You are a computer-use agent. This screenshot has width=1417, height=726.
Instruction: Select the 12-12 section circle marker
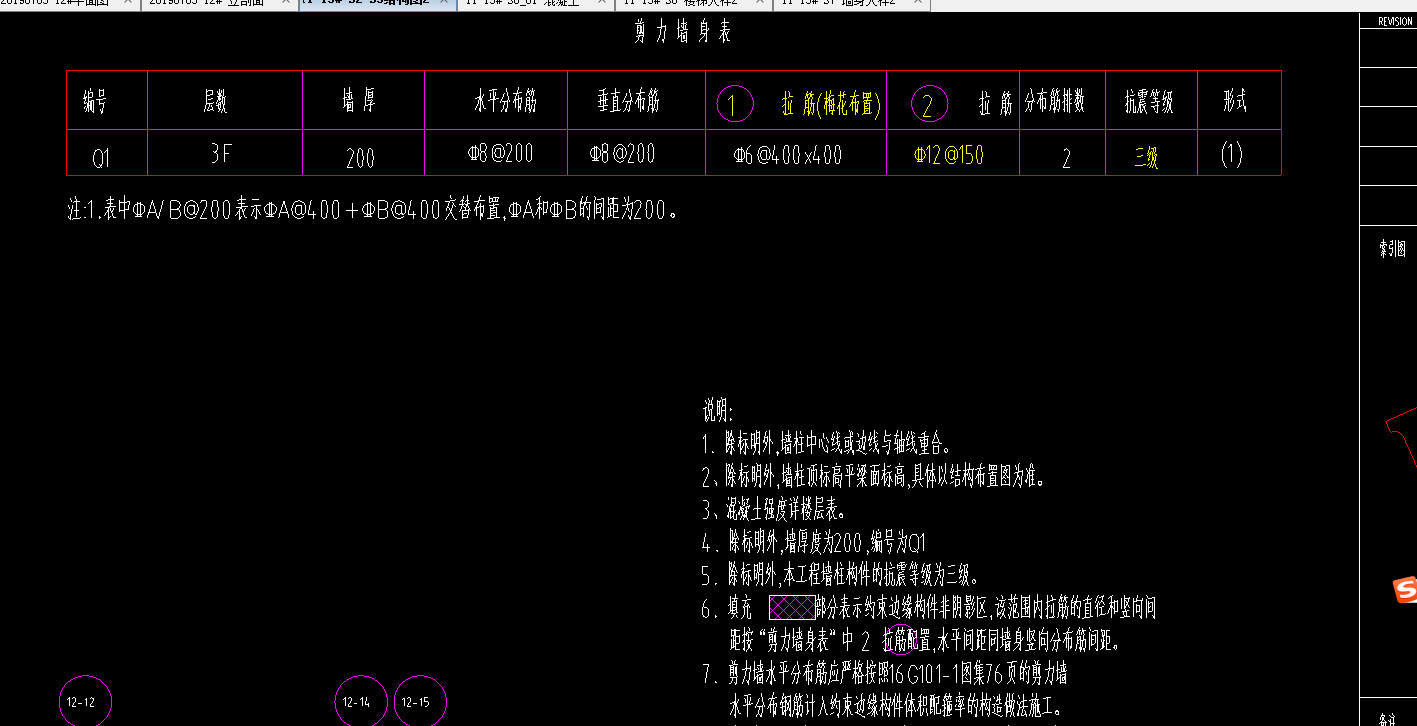(85, 701)
